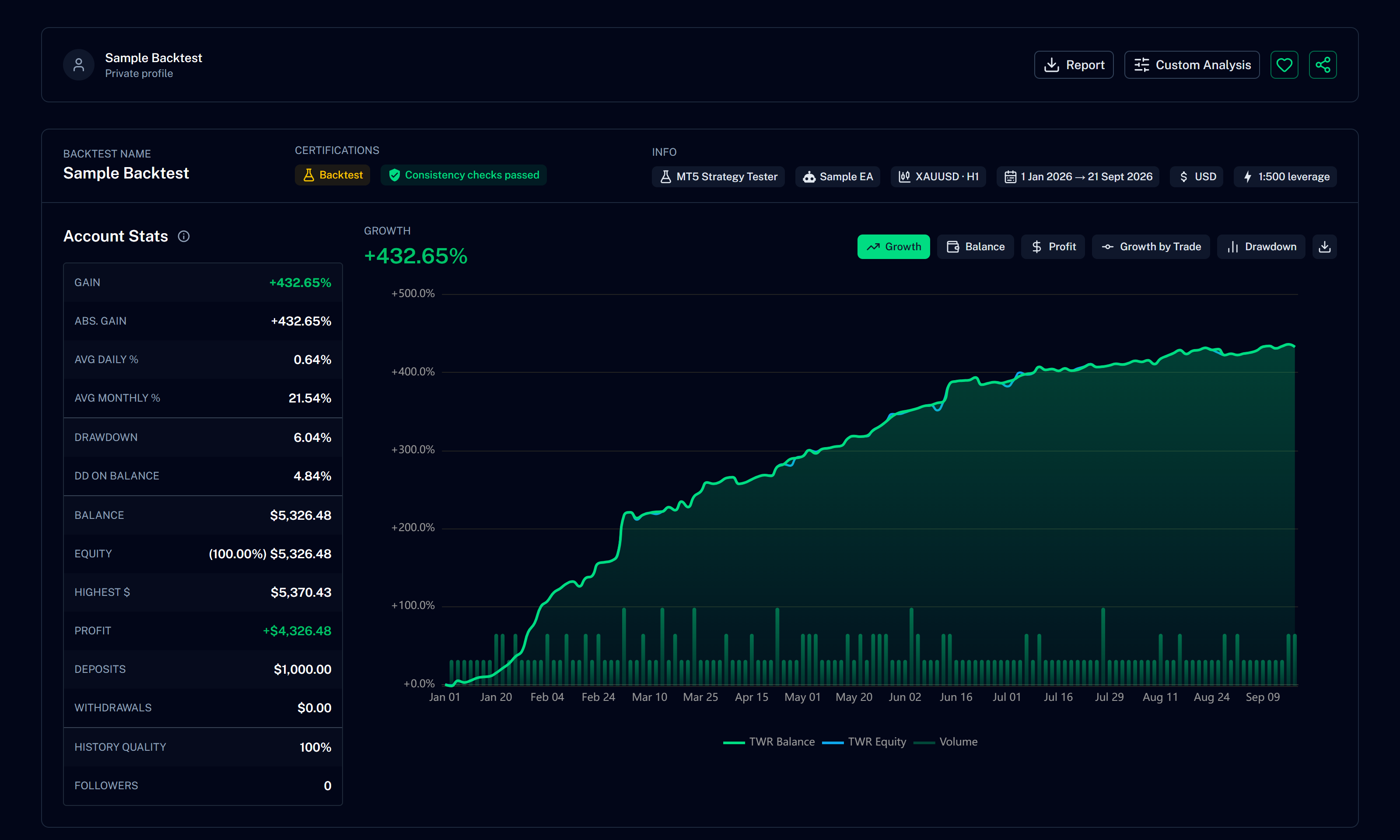This screenshot has height=840, width=1400.
Task: Click the profile avatar icon
Action: 79,65
